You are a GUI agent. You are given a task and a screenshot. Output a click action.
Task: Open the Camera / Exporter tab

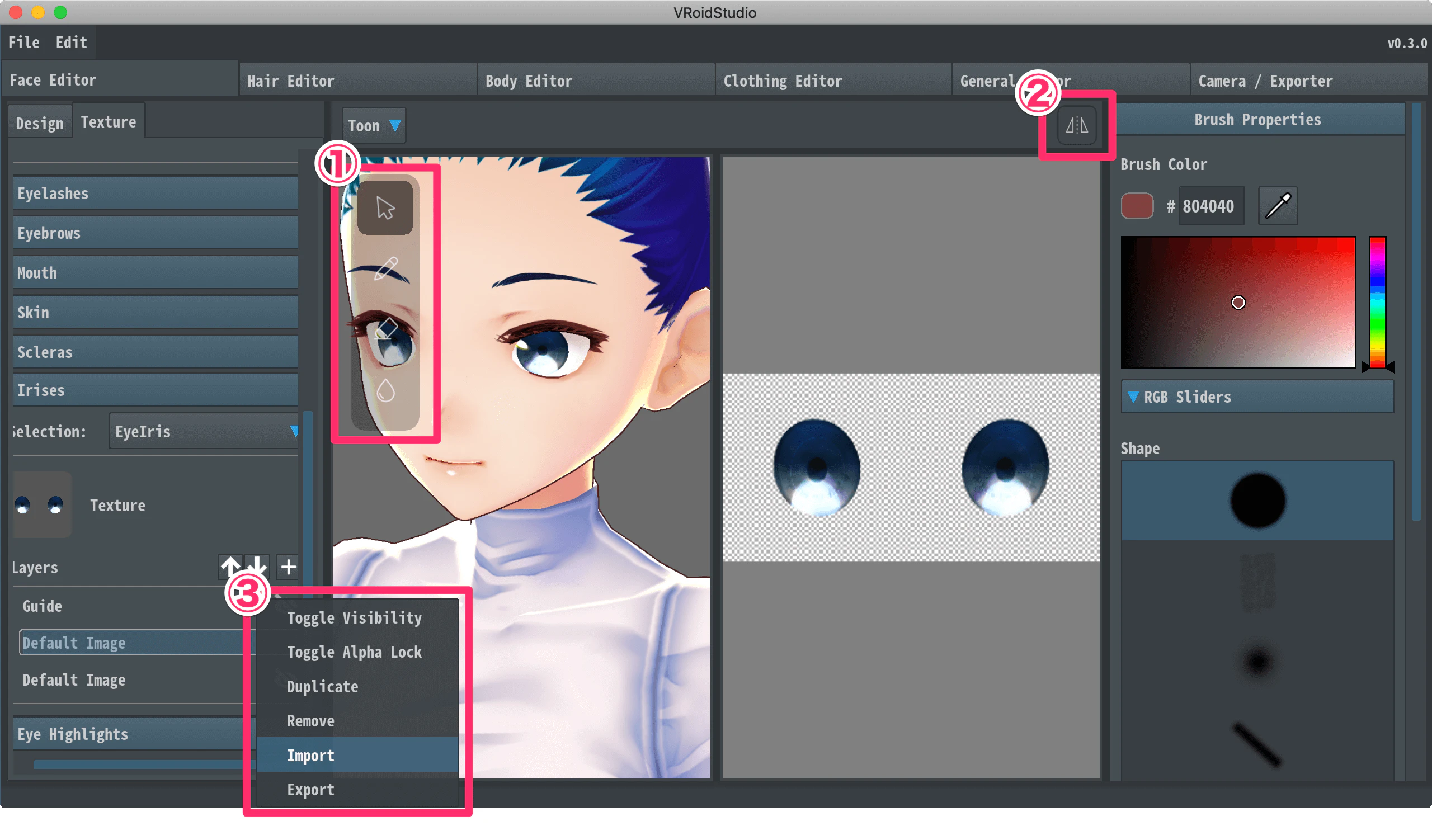coord(1309,81)
